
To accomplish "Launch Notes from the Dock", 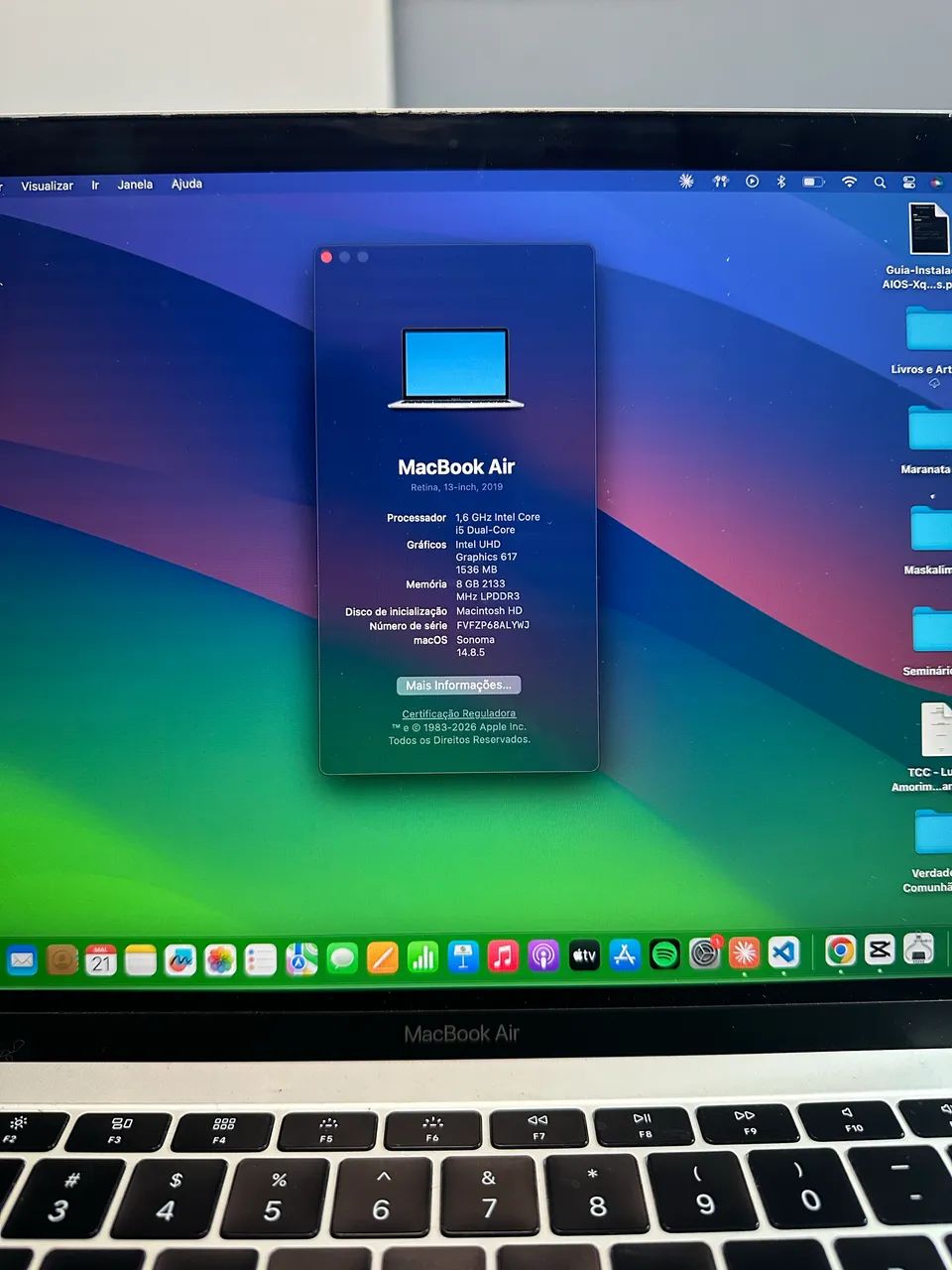I will tap(141, 959).
